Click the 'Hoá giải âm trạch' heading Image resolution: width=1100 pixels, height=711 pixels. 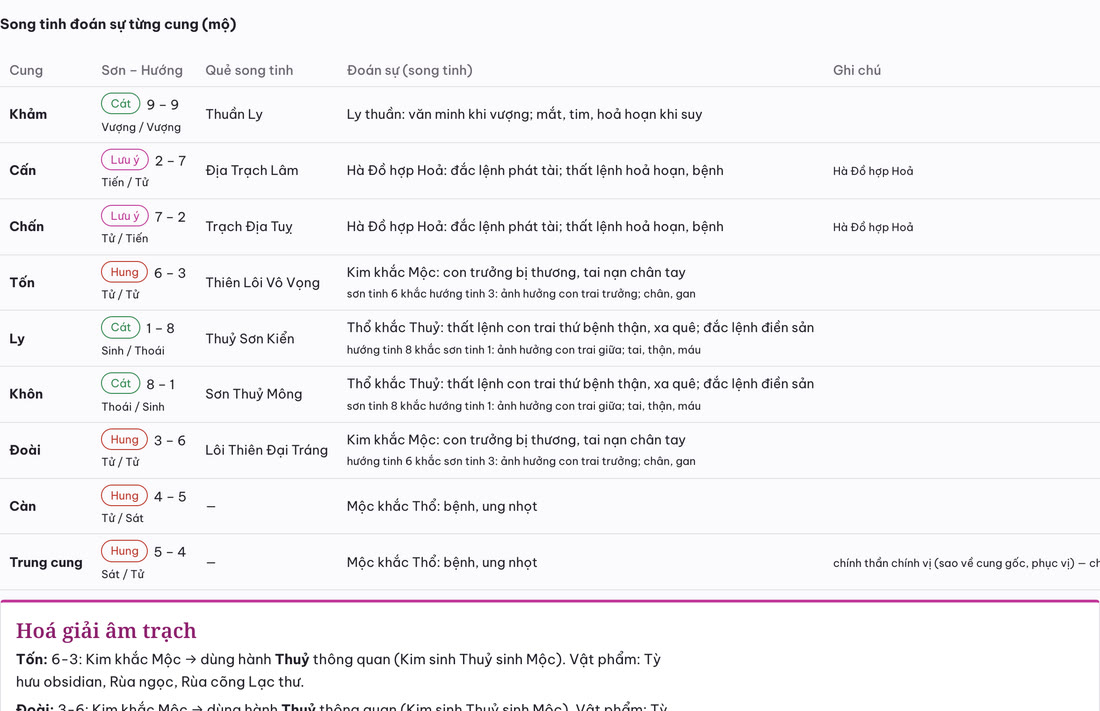[106, 630]
